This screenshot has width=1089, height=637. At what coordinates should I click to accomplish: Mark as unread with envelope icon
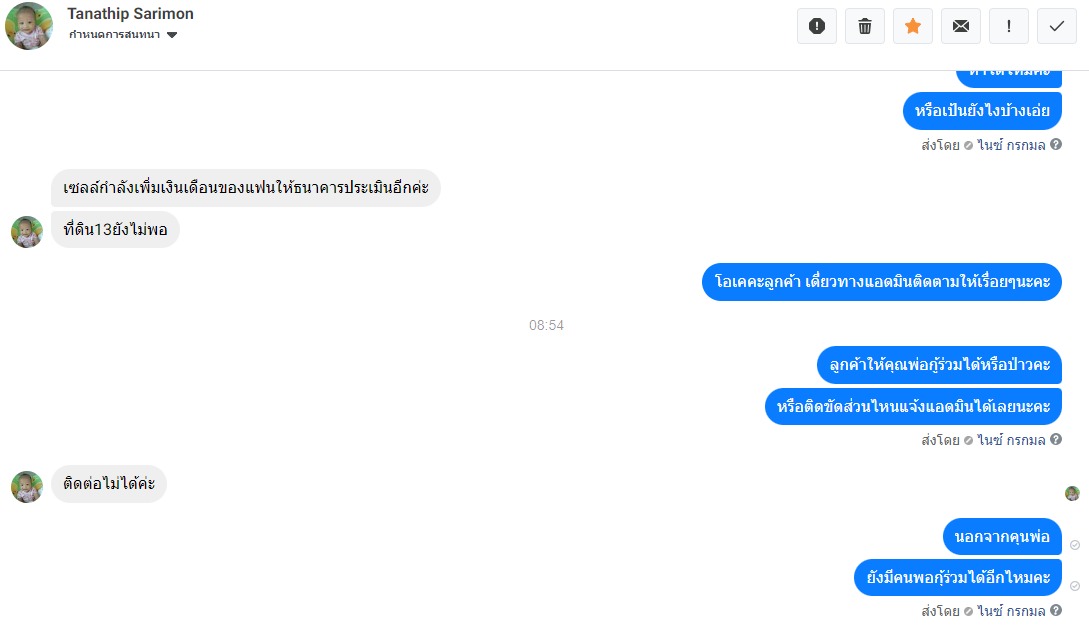[961, 26]
